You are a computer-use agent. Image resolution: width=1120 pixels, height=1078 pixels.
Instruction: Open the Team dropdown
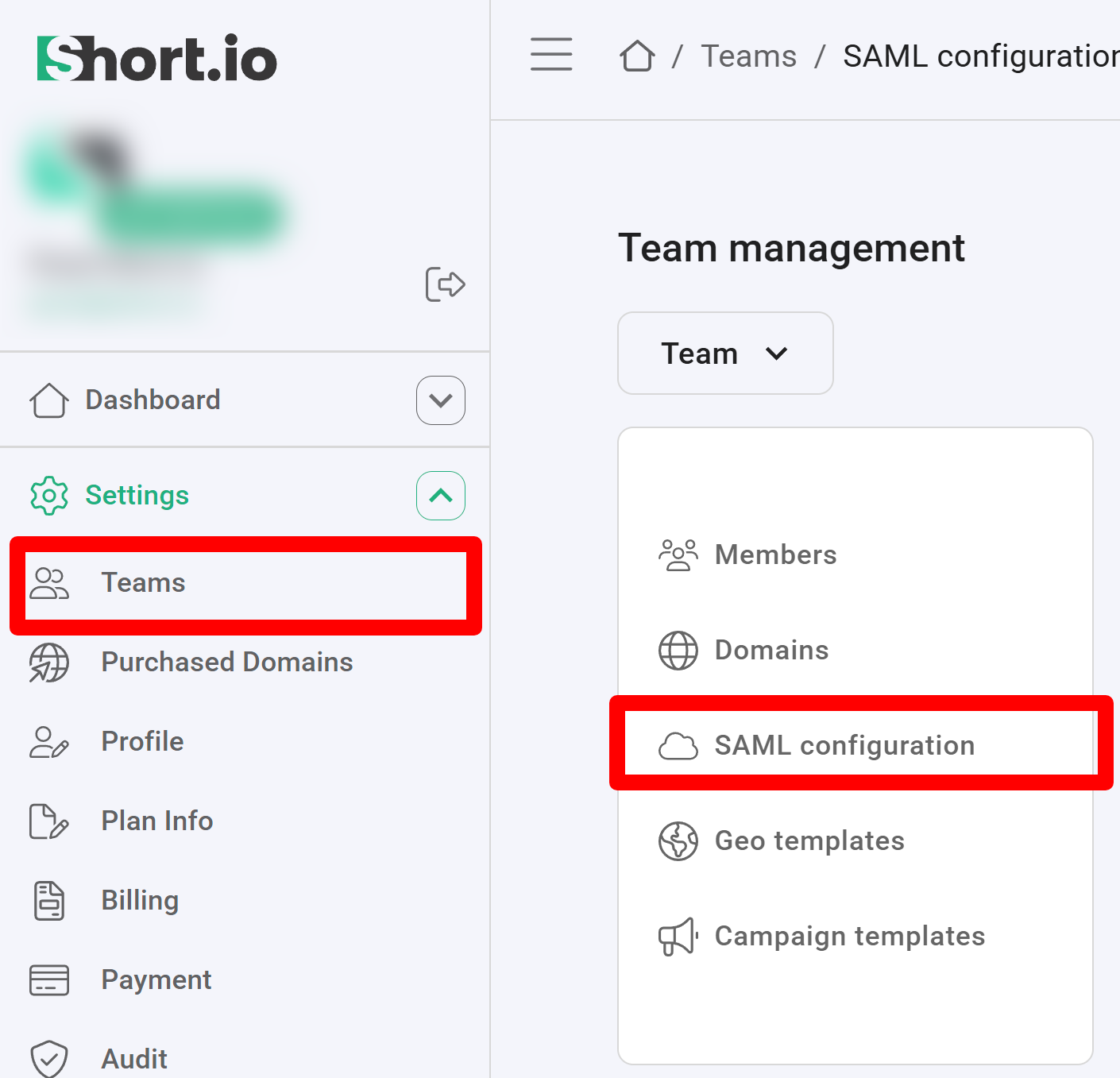pyautogui.click(x=724, y=354)
